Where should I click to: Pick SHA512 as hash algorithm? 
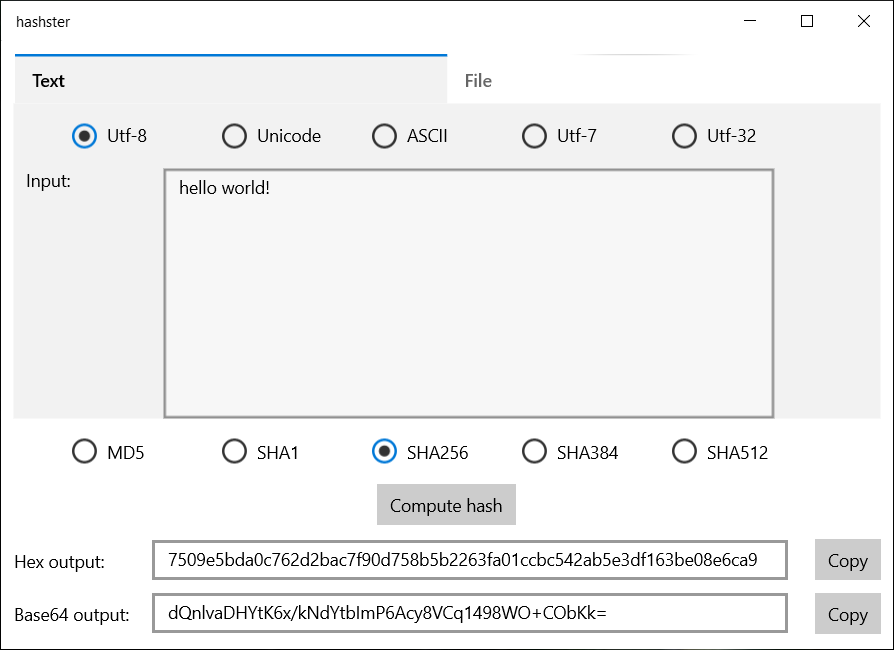pyautogui.click(x=684, y=452)
